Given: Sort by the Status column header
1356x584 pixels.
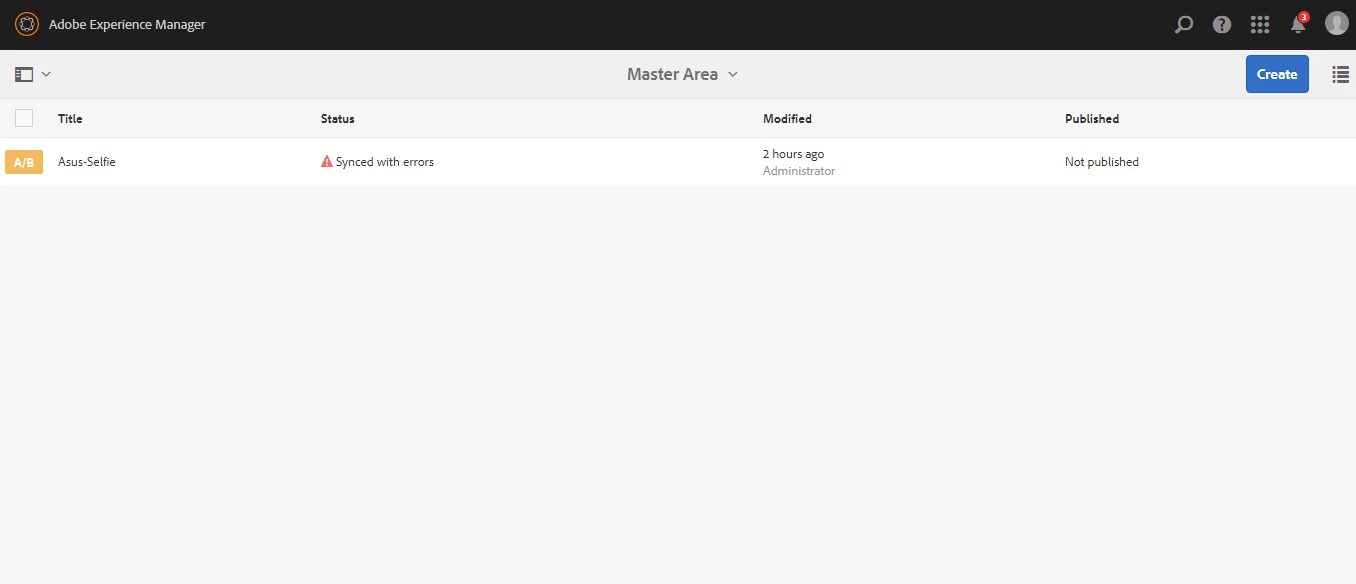Looking at the screenshot, I should click(x=338, y=118).
